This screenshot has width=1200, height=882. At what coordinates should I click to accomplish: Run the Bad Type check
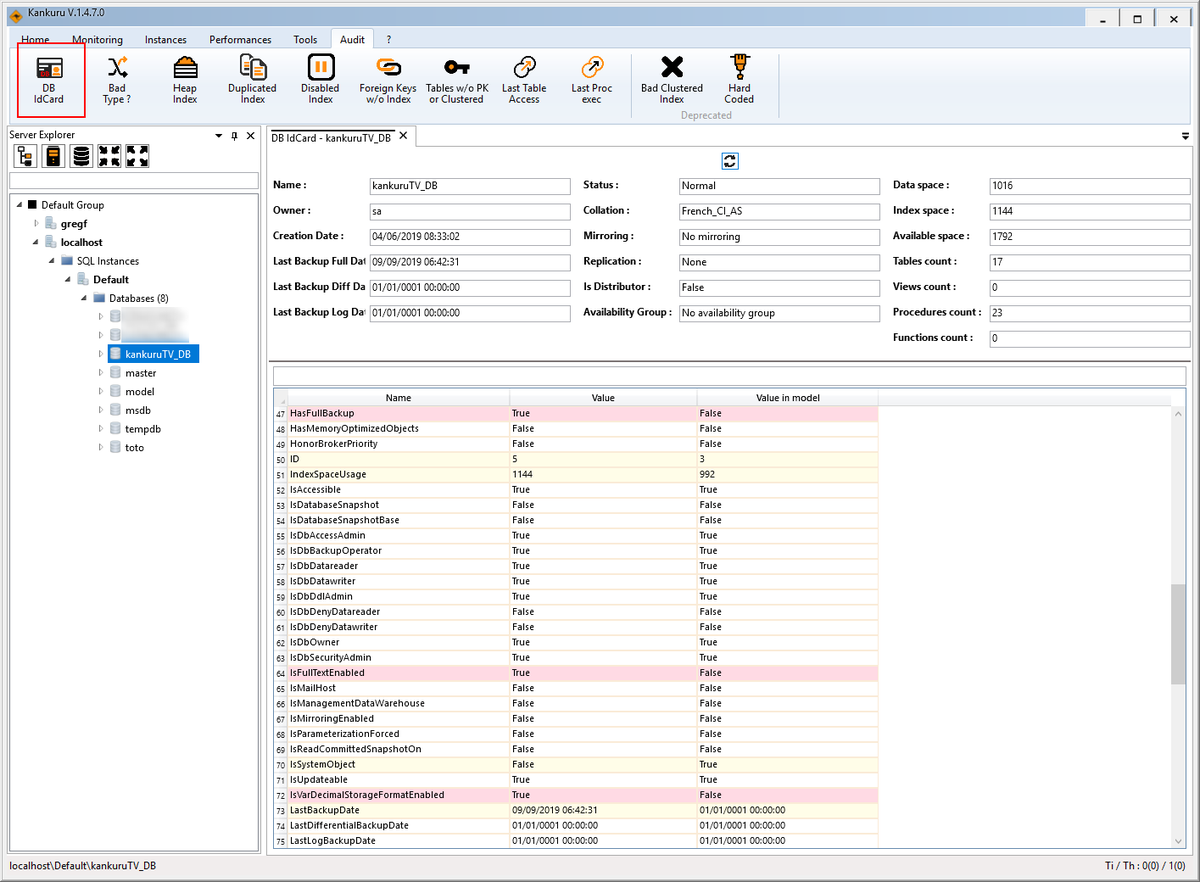[x=118, y=80]
